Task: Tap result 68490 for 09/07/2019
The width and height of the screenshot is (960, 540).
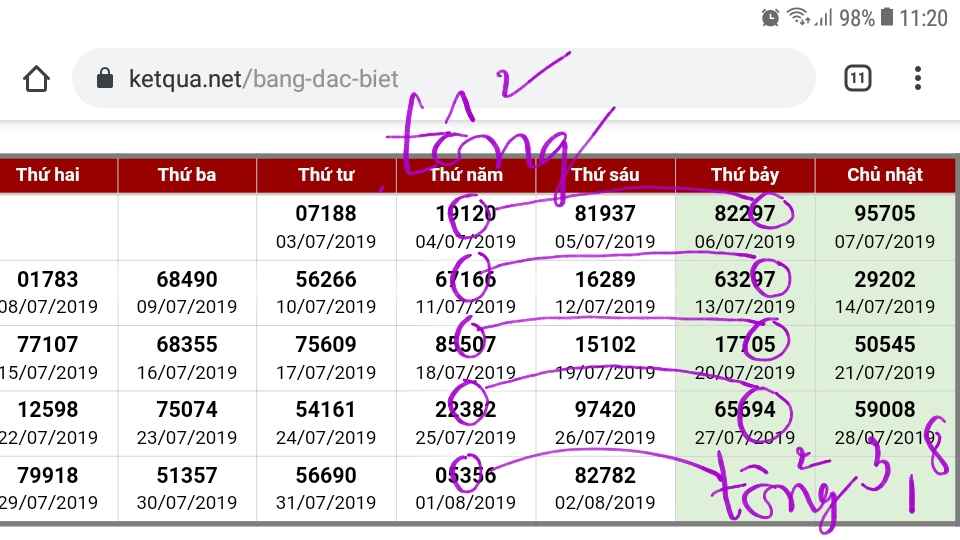Action: point(187,279)
